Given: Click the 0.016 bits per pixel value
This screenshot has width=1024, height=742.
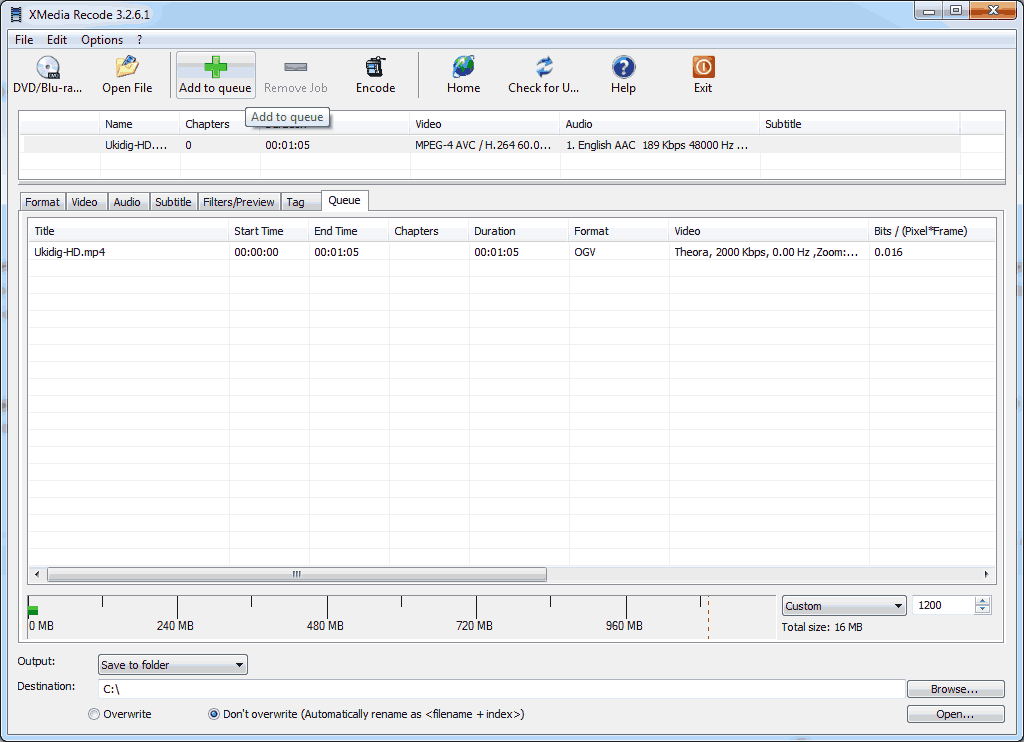Looking at the screenshot, I should (x=888, y=252).
